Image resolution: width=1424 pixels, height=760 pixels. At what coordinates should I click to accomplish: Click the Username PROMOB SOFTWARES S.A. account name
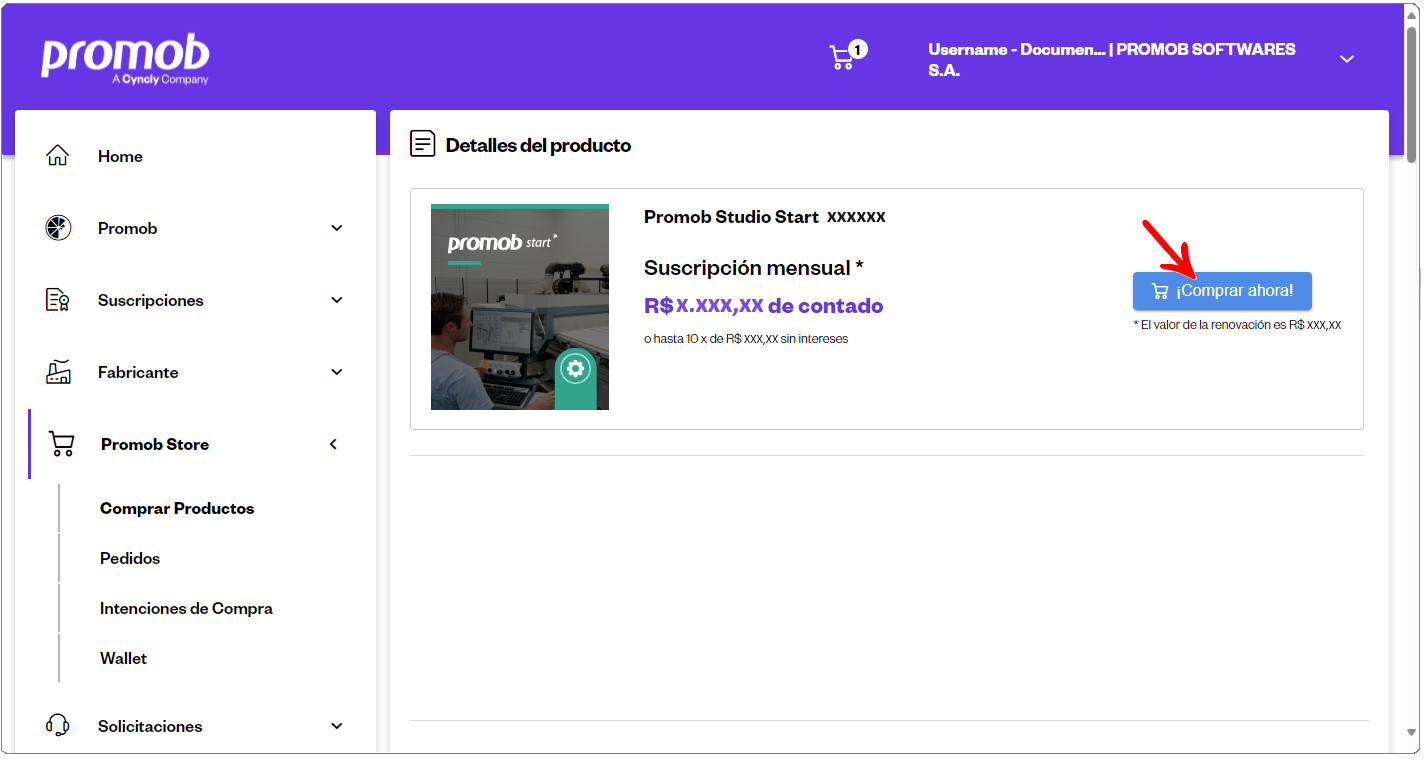pyautogui.click(x=1112, y=60)
